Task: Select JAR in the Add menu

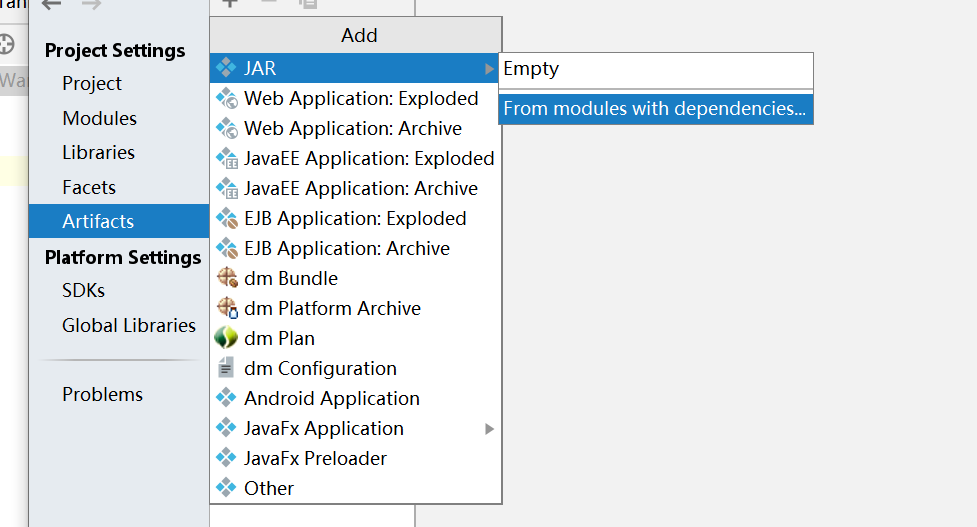Action: click(355, 68)
